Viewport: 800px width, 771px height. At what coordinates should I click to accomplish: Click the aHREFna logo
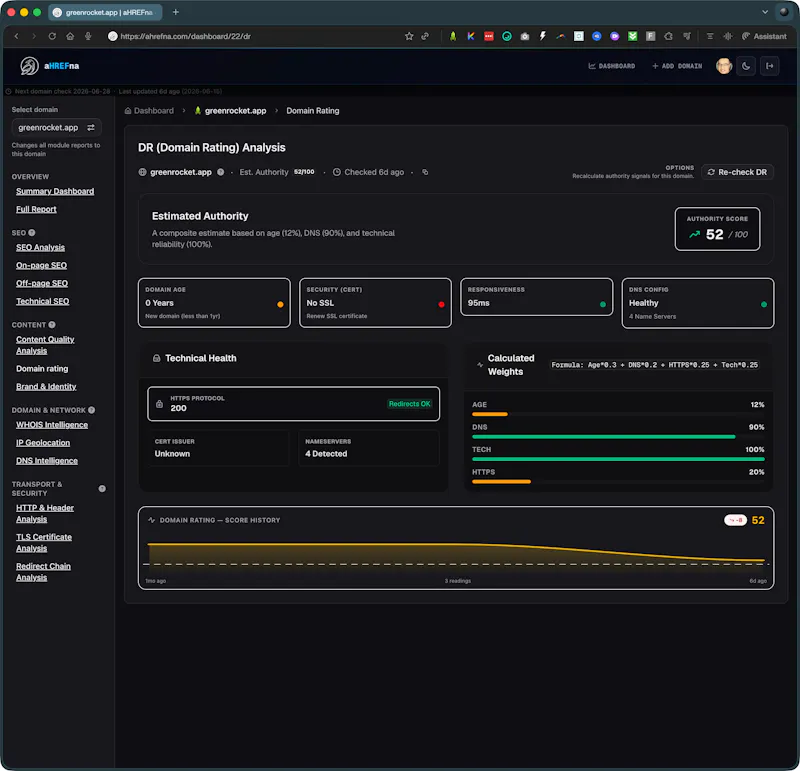[49, 66]
